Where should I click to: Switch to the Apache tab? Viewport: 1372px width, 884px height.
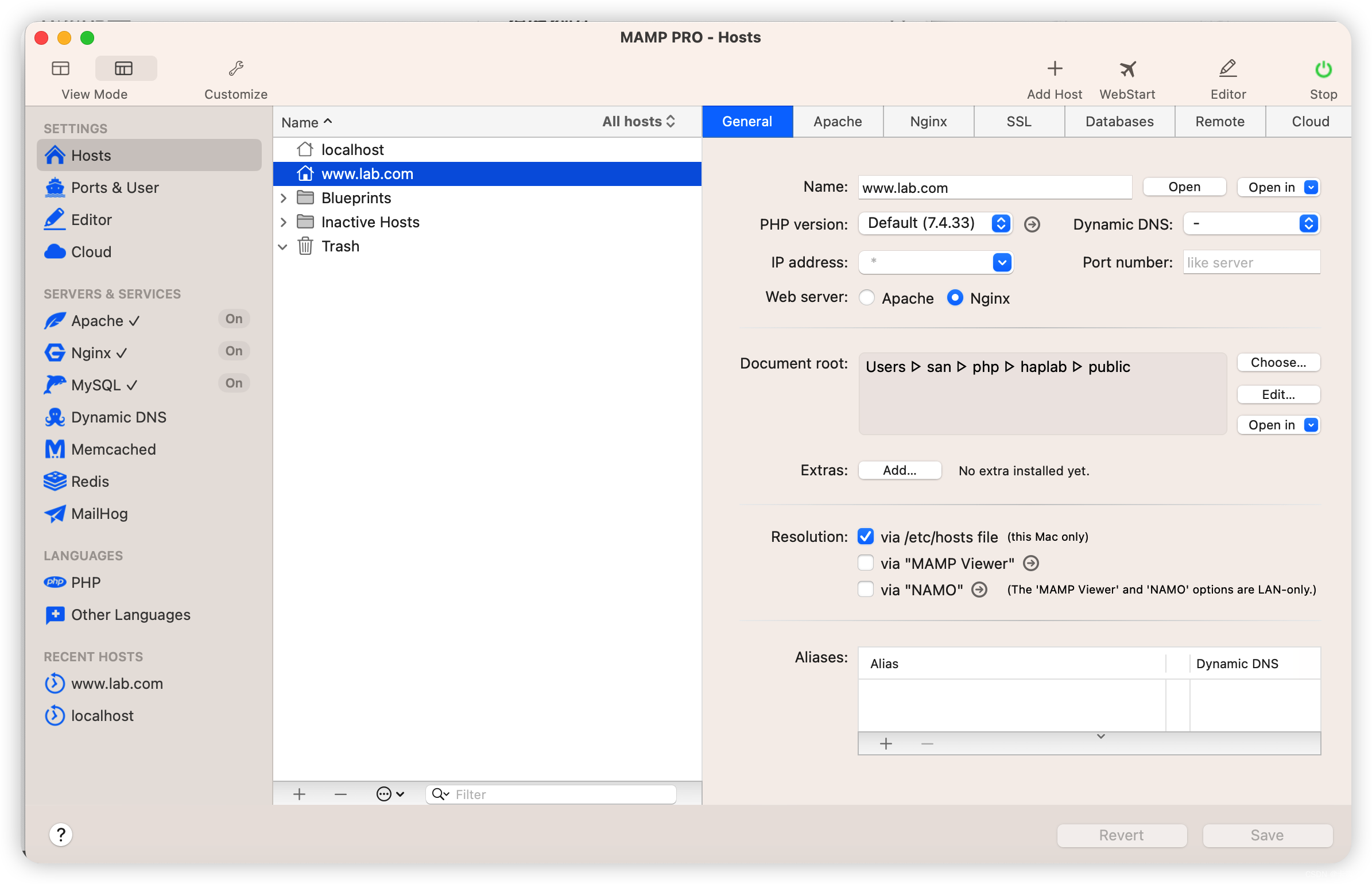coord(838,121)
